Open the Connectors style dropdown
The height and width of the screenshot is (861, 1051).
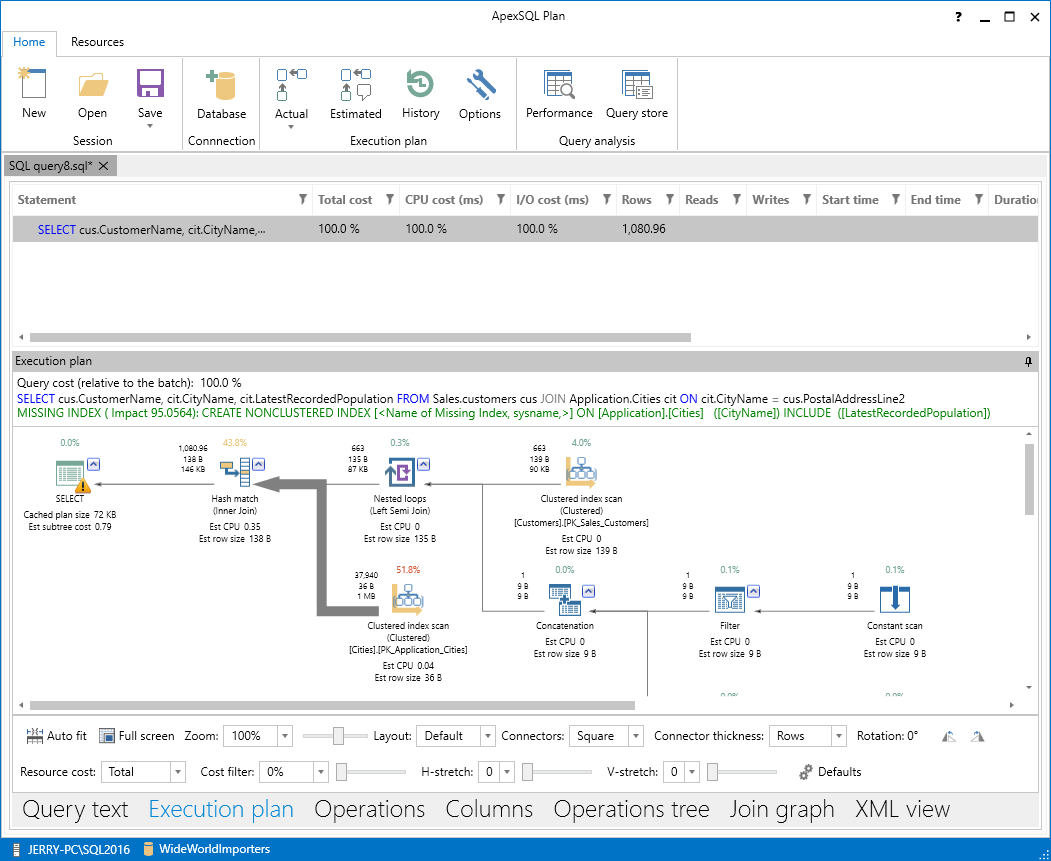tap(635, 736)
